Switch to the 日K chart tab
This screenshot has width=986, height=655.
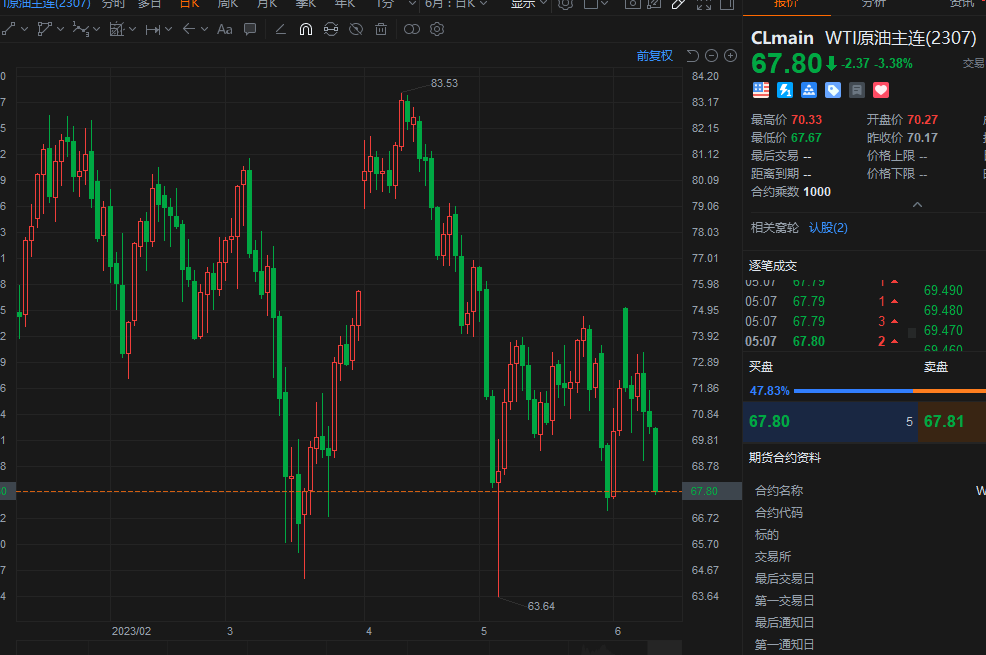(188, 4)
